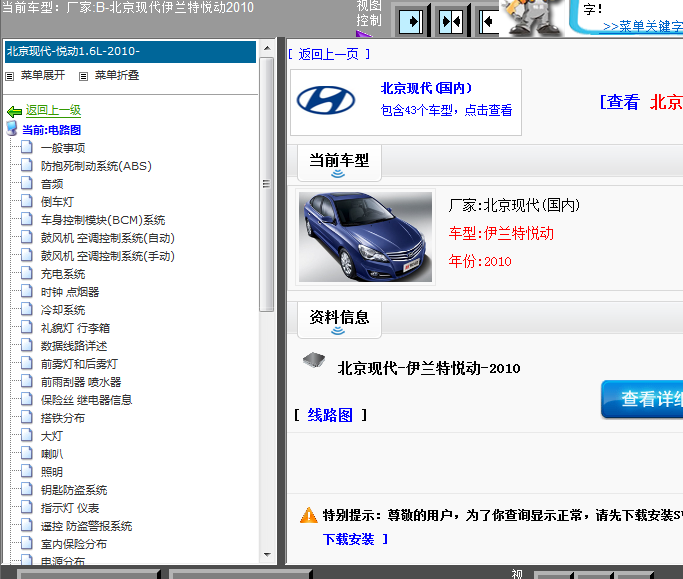
Task: Click the document icon next to 大灯
Action: (x=27, y=435)
